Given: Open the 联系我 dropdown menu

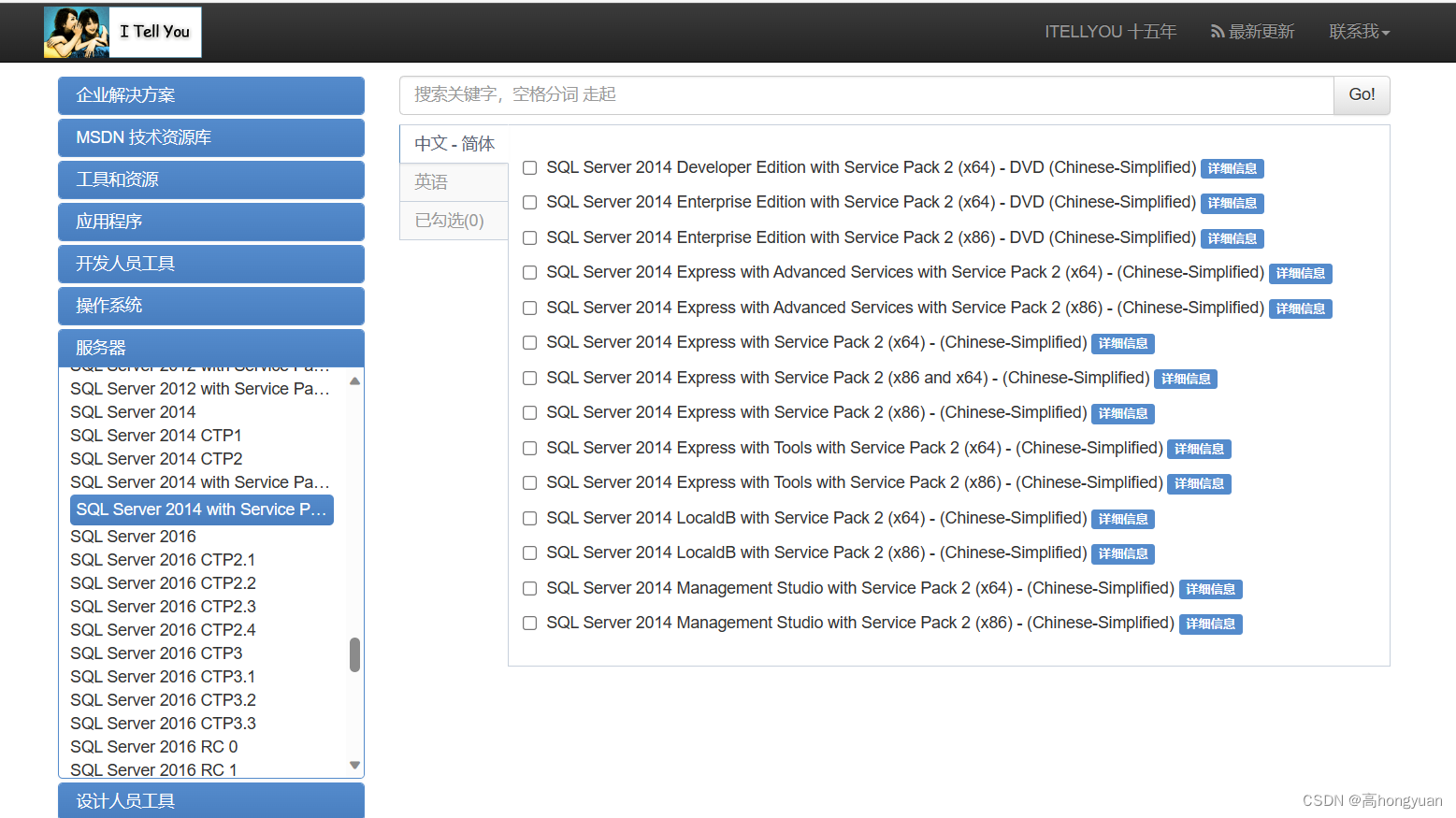Looking at the screenshot, I should pos(1359,31).
